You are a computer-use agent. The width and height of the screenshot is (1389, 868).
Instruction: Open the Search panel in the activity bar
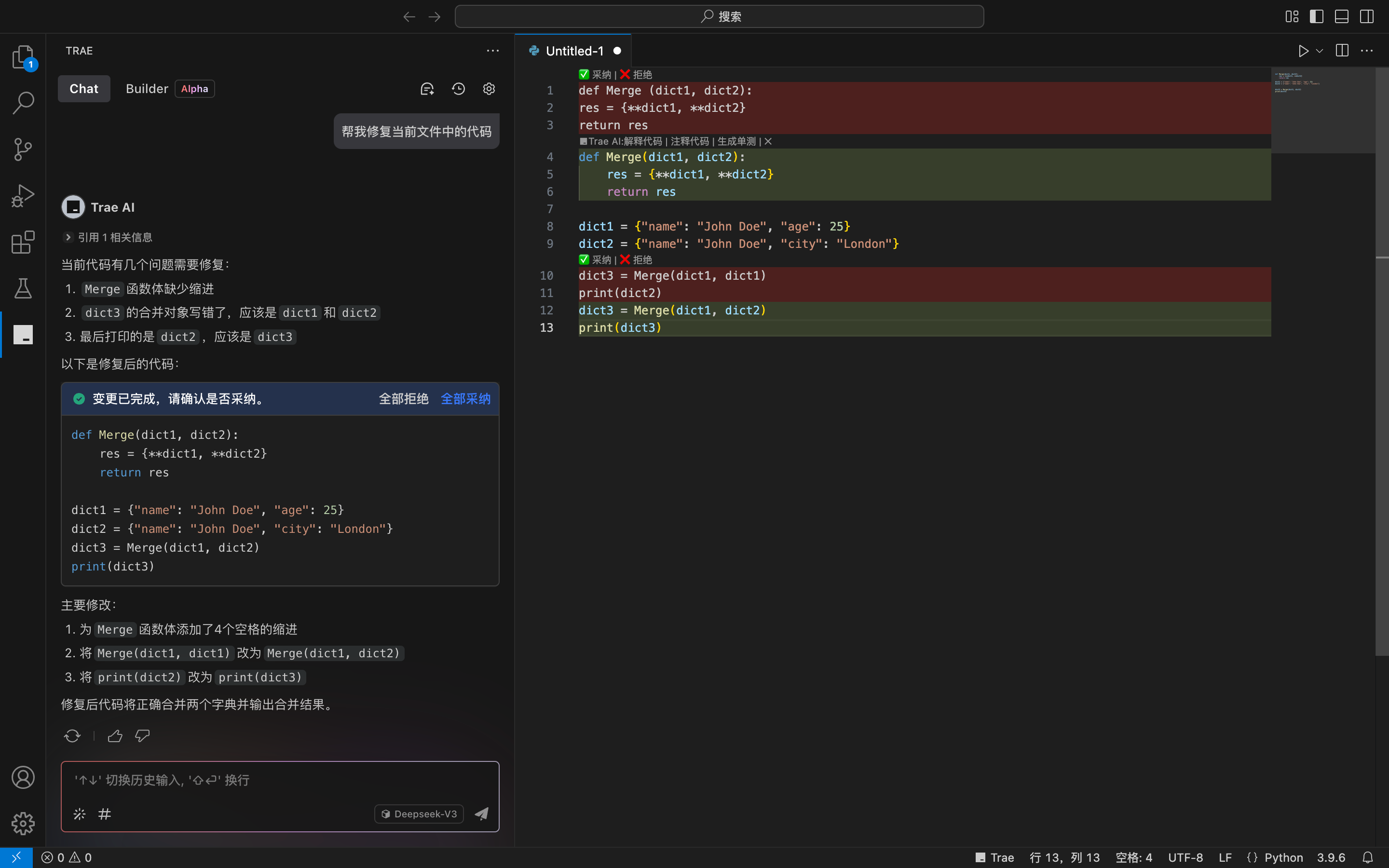(x=23, y=103)
